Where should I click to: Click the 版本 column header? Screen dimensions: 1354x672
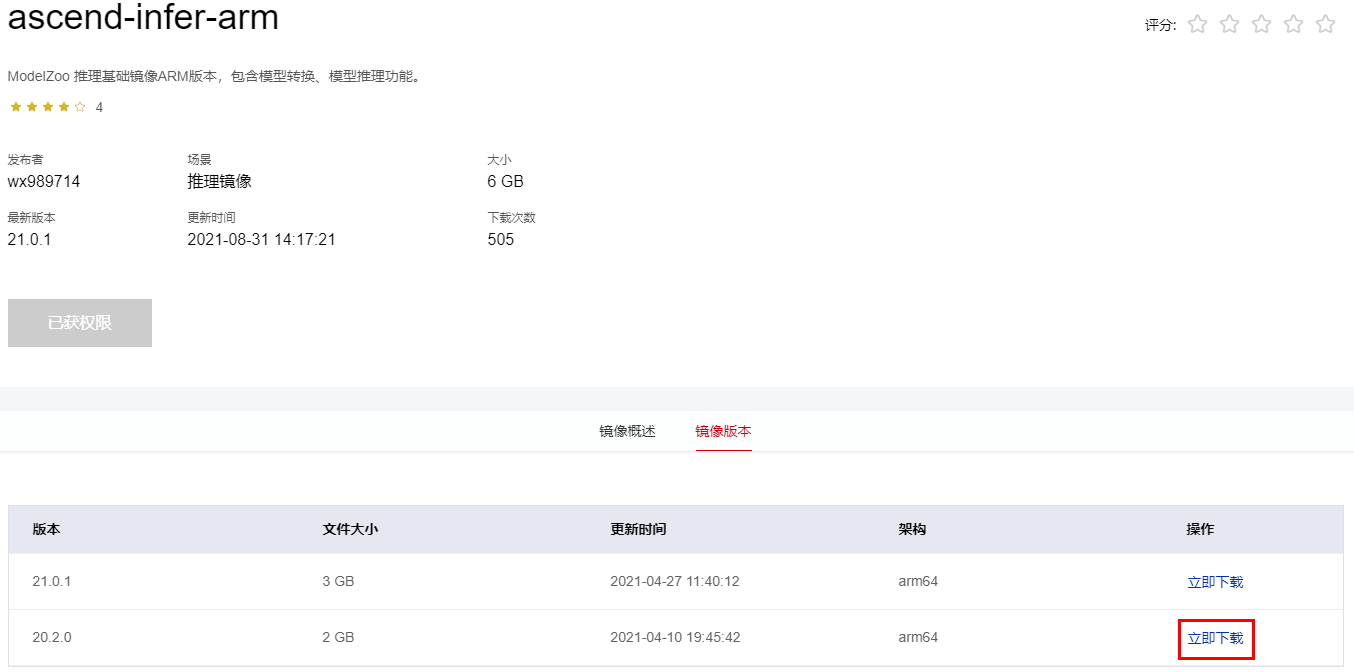46,529
